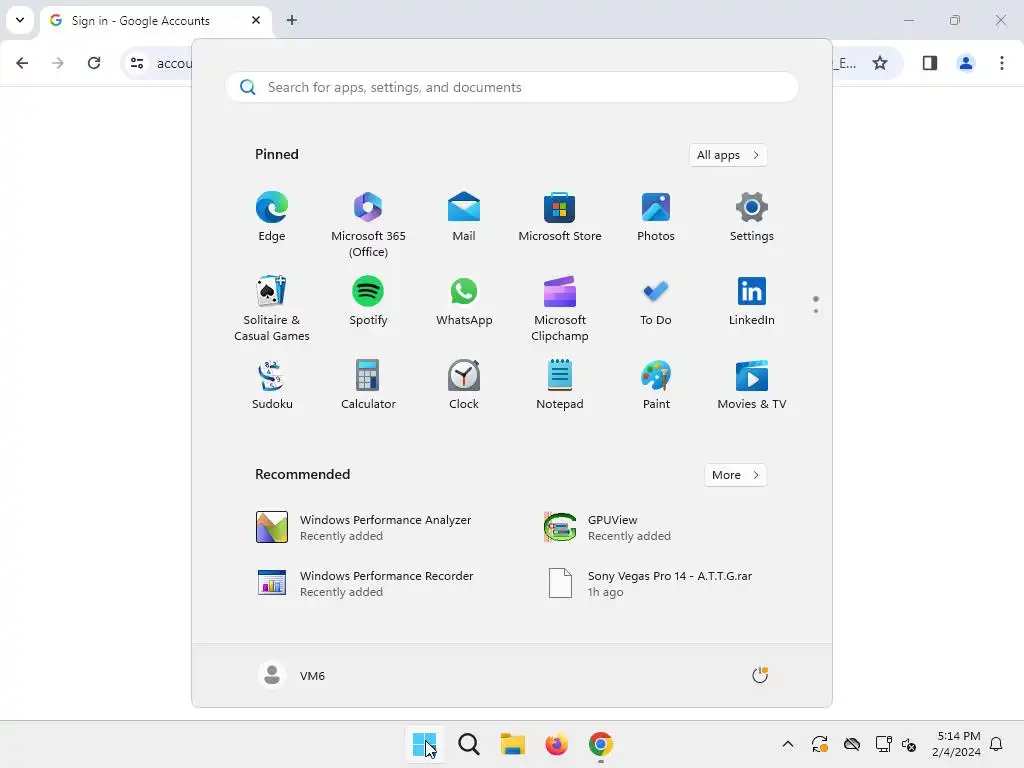
Task: Start Solitaire & Casual Games
Action: pos(272,308)
